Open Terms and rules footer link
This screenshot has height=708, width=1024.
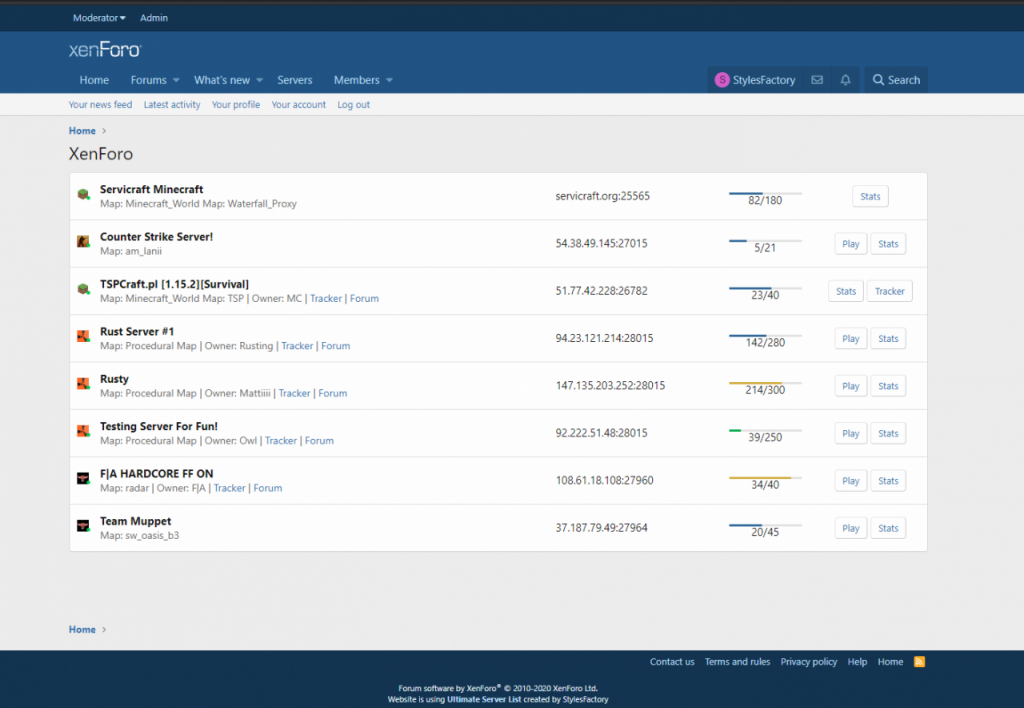tap(737, 662)
